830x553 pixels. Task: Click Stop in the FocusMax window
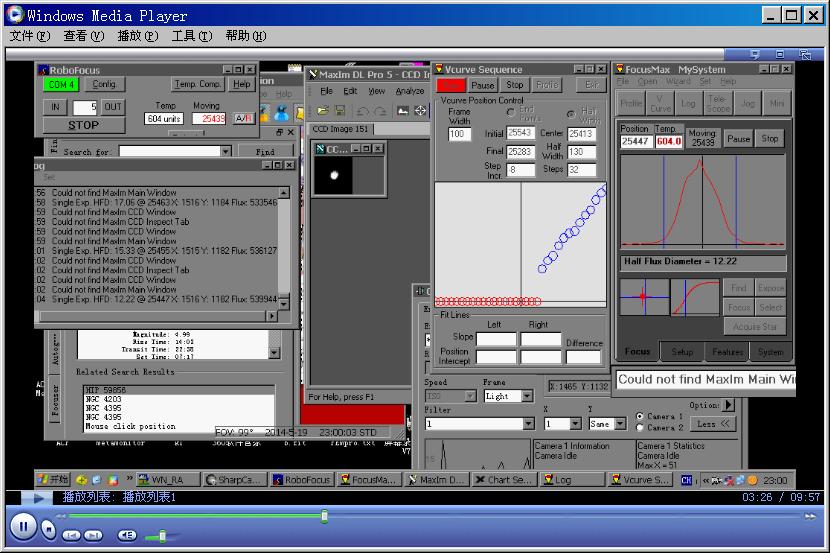point(770,139)
